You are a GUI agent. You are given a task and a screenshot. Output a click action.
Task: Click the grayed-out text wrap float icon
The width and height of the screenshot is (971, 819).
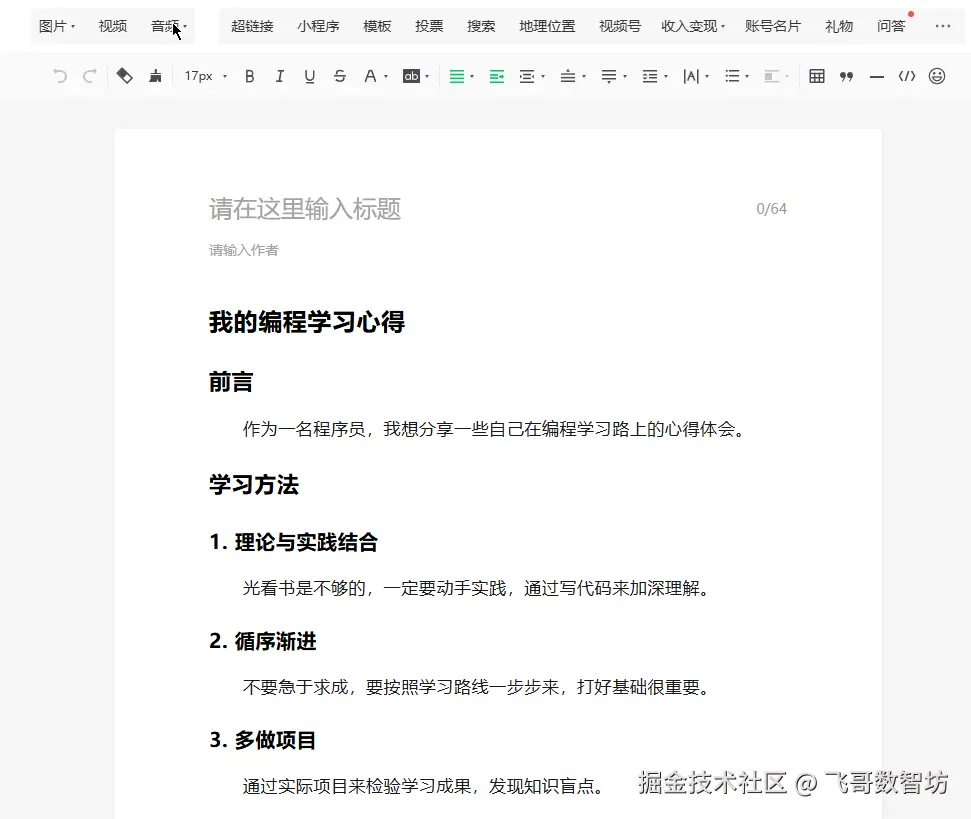[x=771, y=76]
